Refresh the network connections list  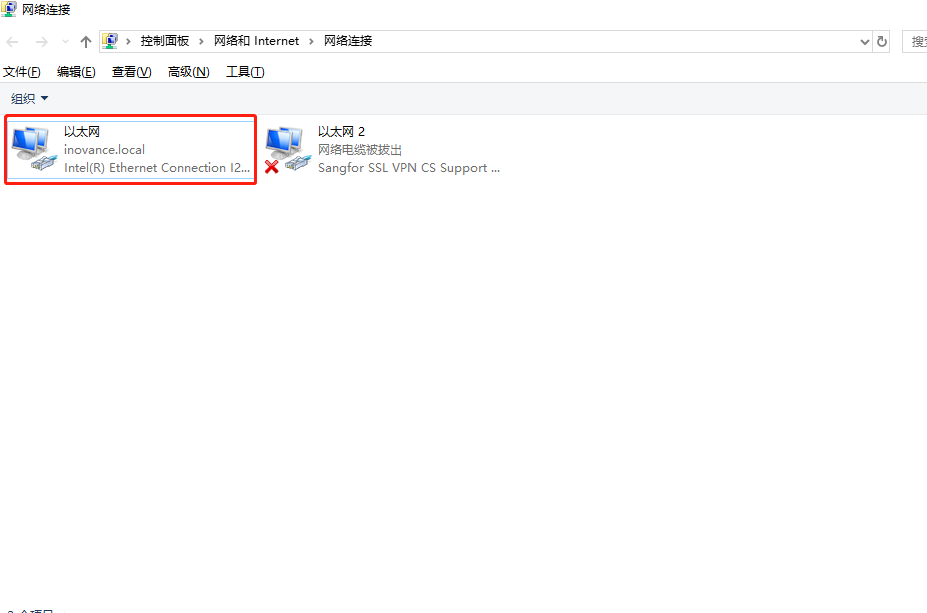pos(881,41)
